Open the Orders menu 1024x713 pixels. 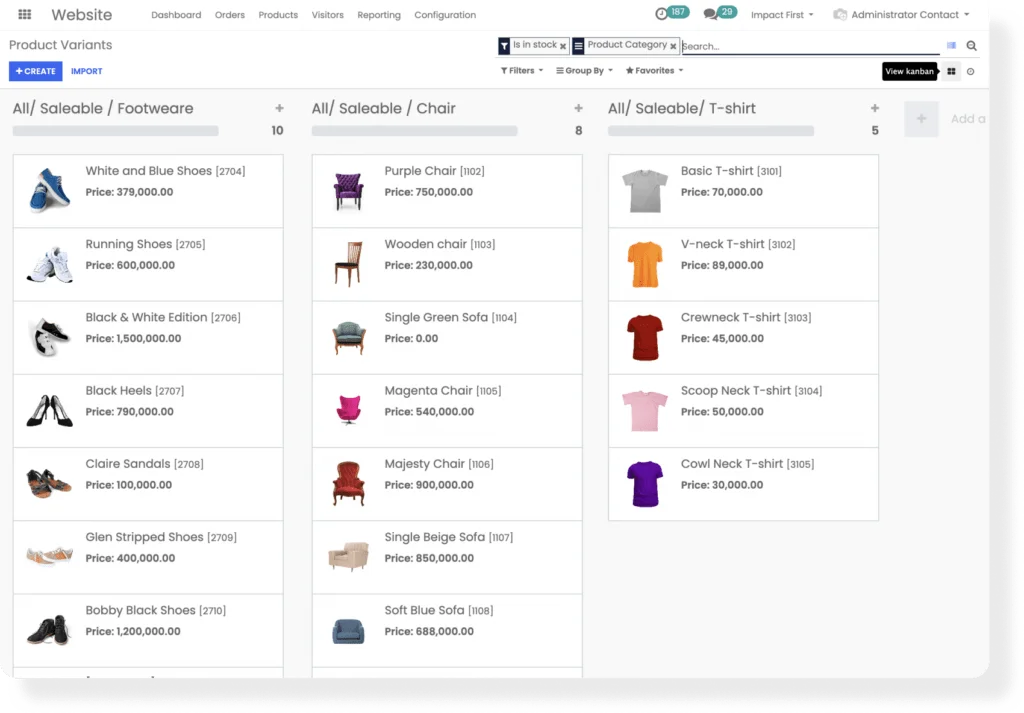click(230, 14)
